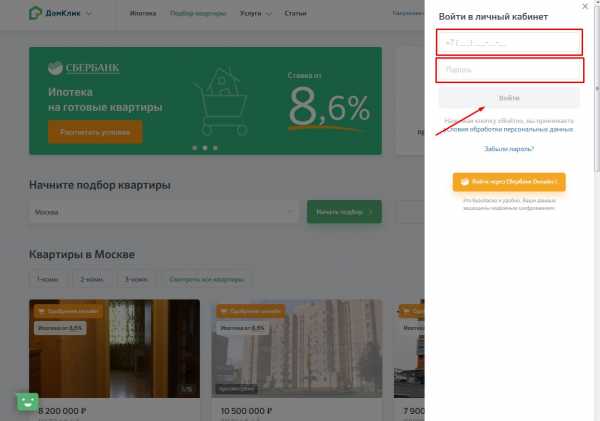Viewport: 600px width, 421px height.
Task: Click Войти через Сбербанк Онлайн button
Action: [x=509, y=182]
